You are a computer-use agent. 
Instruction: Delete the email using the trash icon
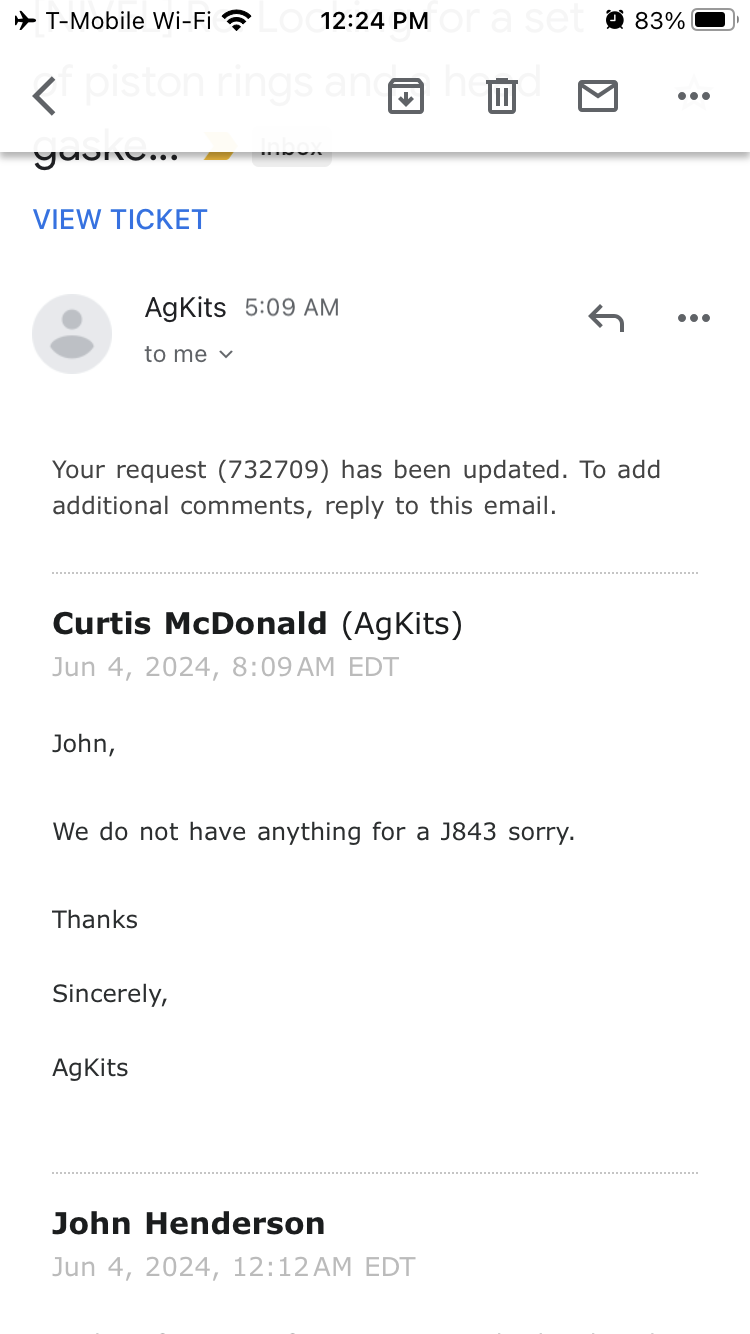click(x=502, y=97)
